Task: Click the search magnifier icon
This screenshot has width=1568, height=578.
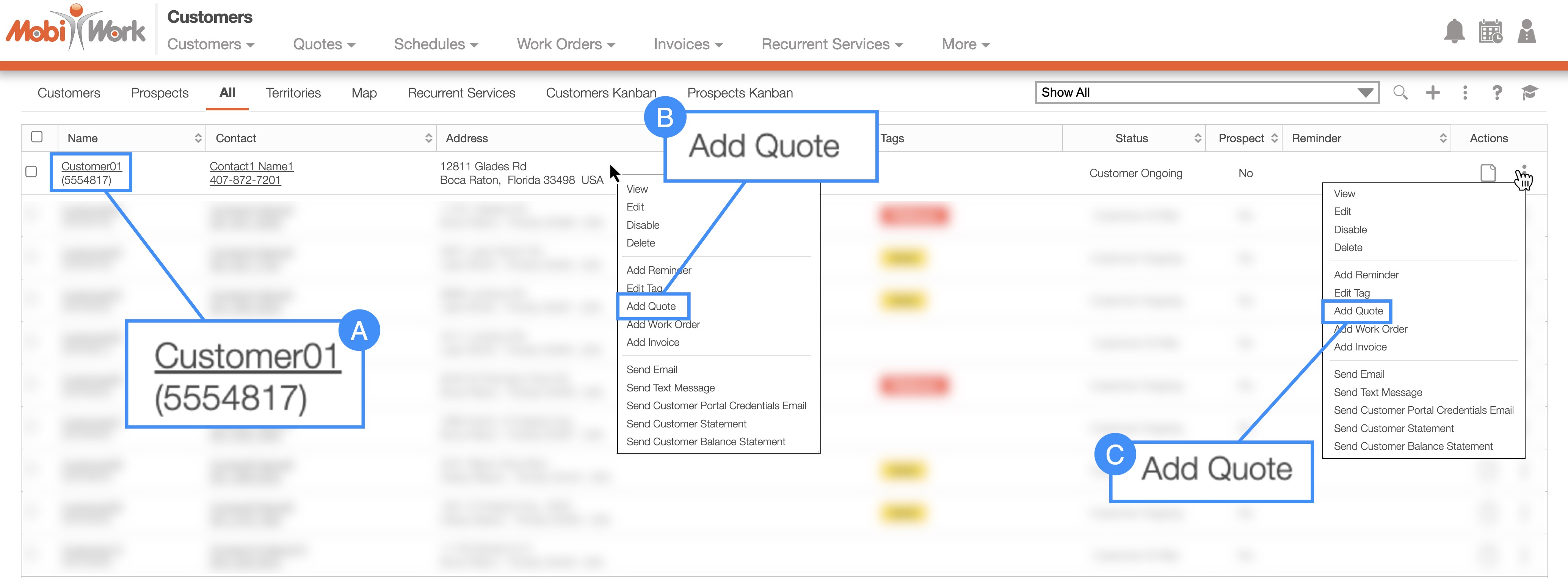Action: [1400, 93]
